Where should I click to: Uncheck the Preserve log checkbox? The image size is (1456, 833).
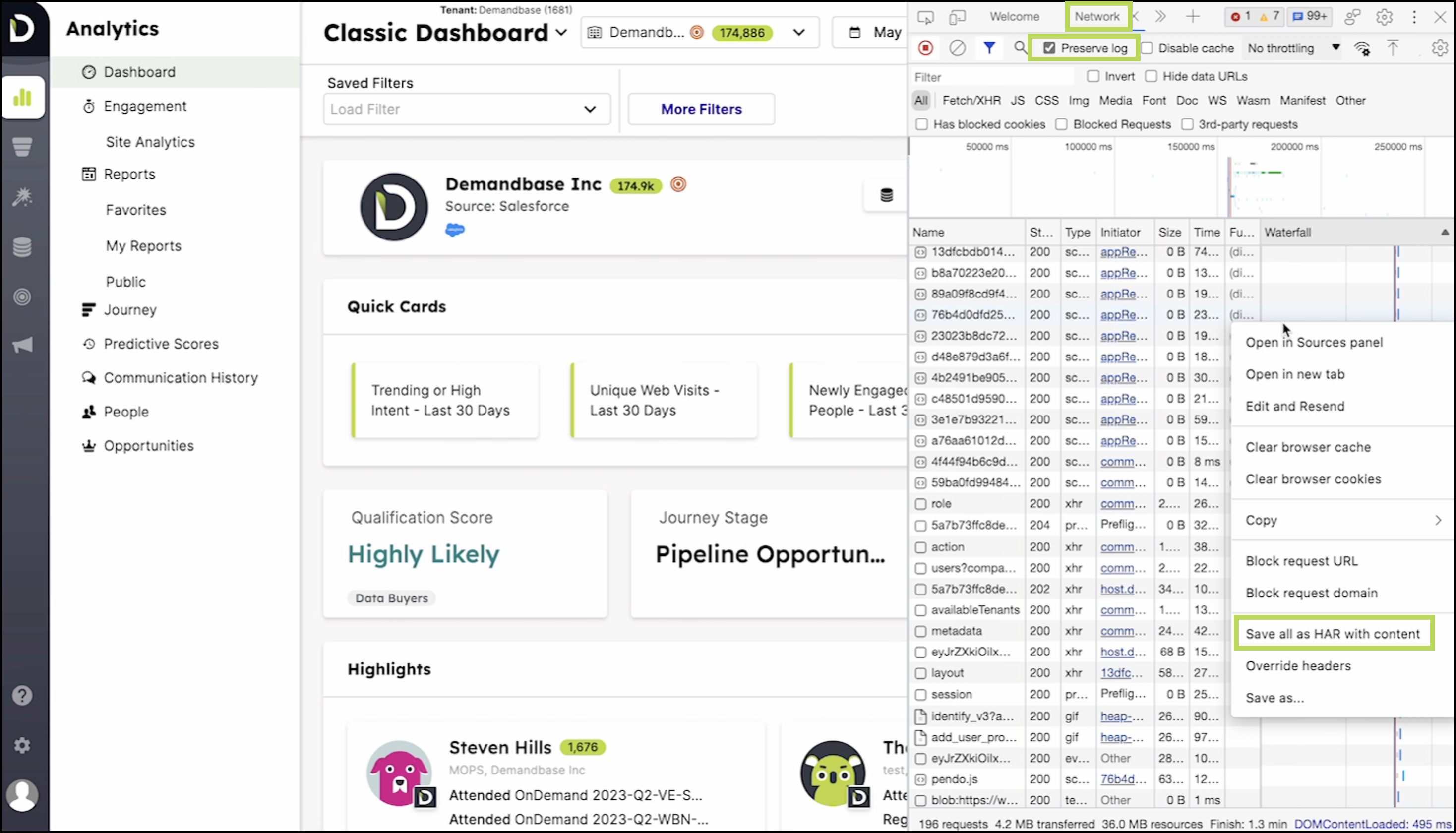point(1049,48)
